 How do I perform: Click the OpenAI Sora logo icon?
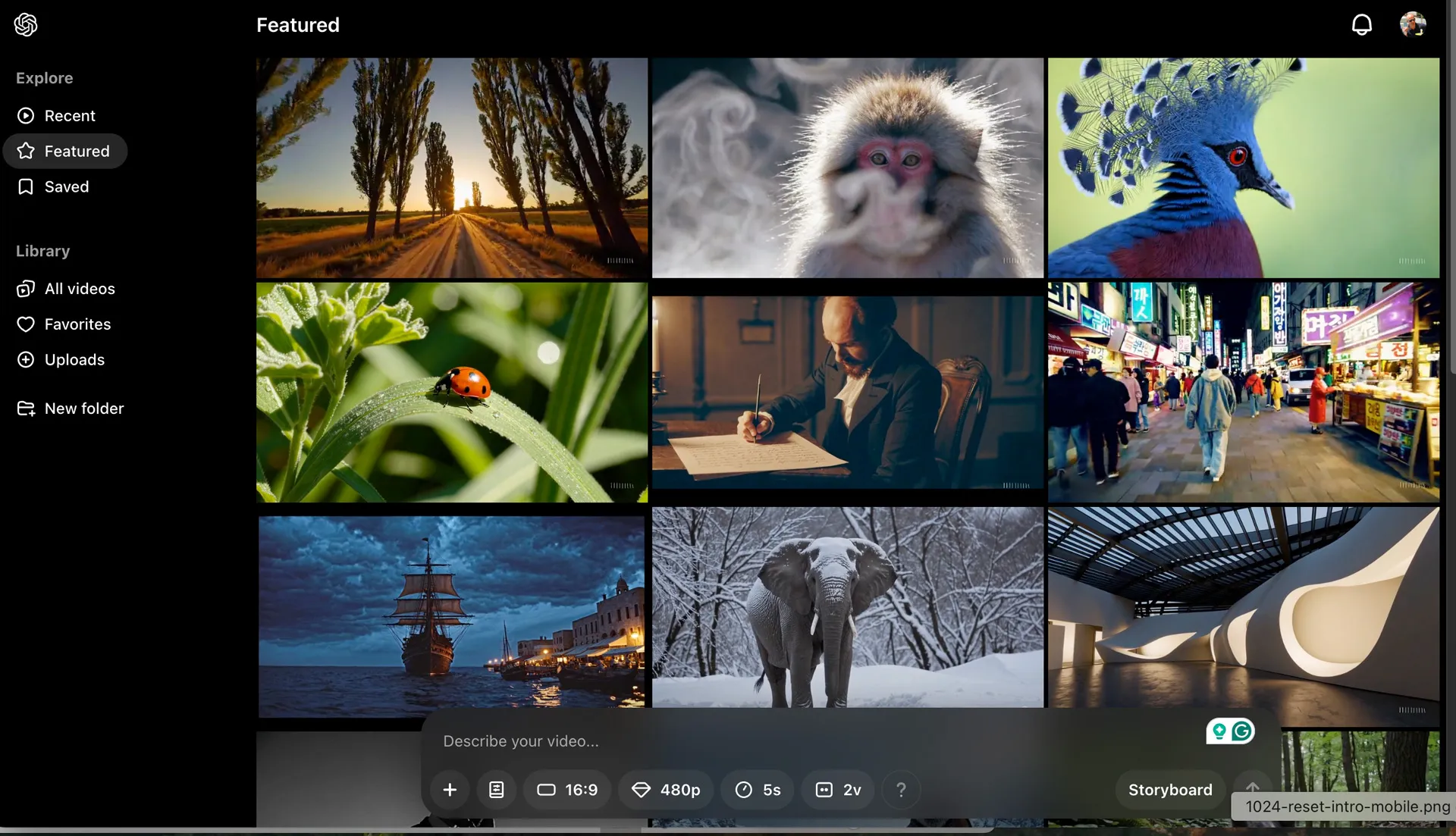[x=26, y=23]
